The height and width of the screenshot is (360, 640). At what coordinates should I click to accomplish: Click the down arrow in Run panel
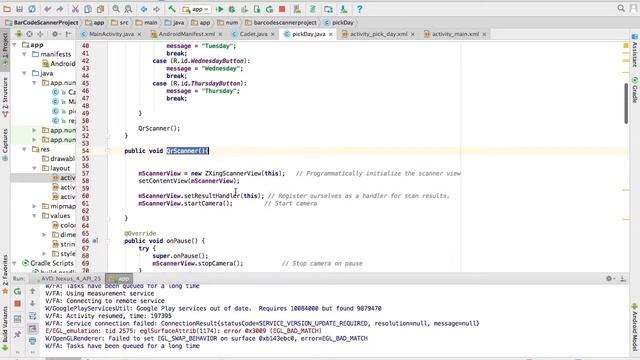pyautogui.click(x=33, y=304)
